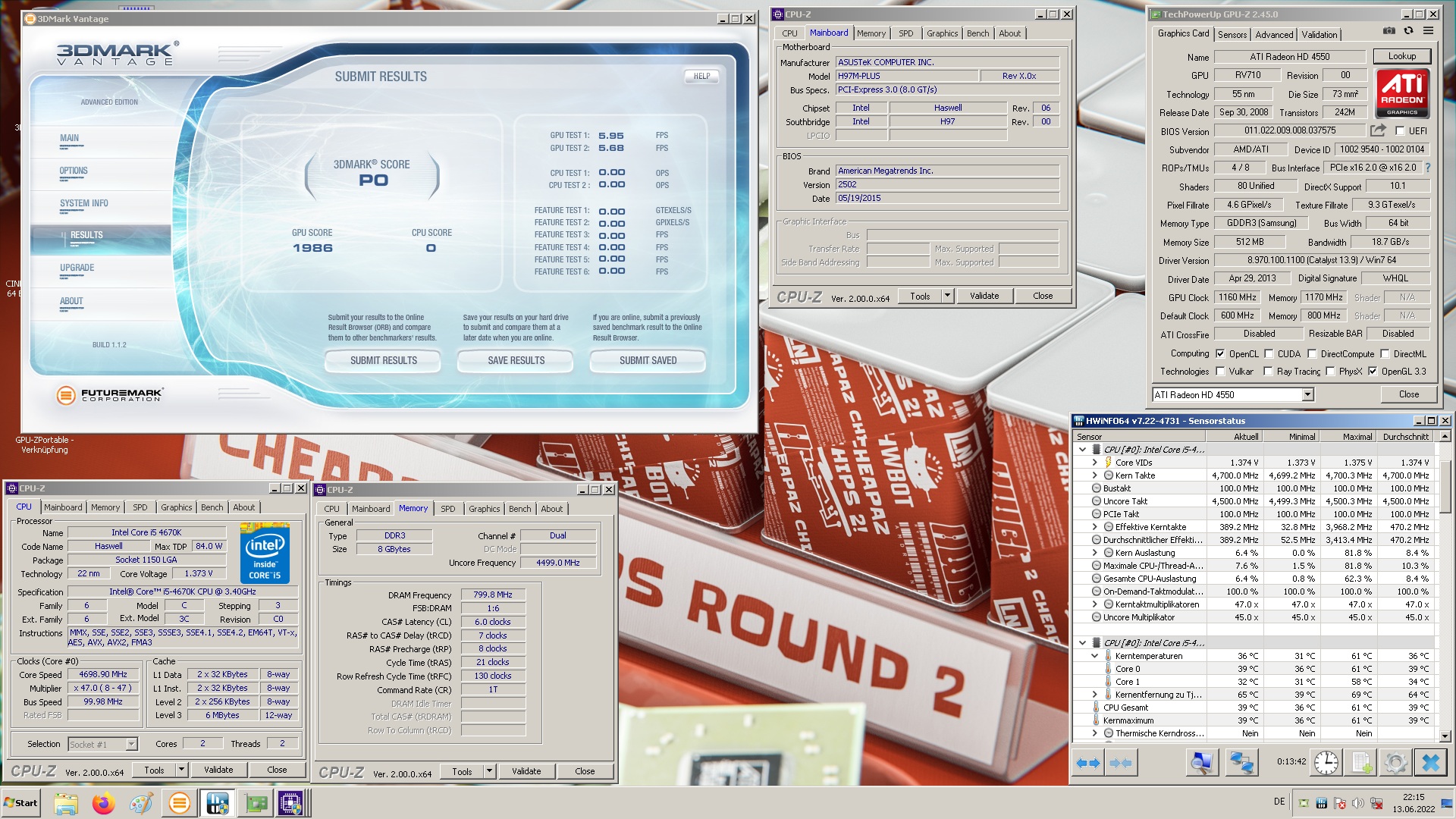Open SYSTEM INFO in 3DMark Vantage sidebar
This screenshot has height=819, width=1456.
[x=84, y=203]
